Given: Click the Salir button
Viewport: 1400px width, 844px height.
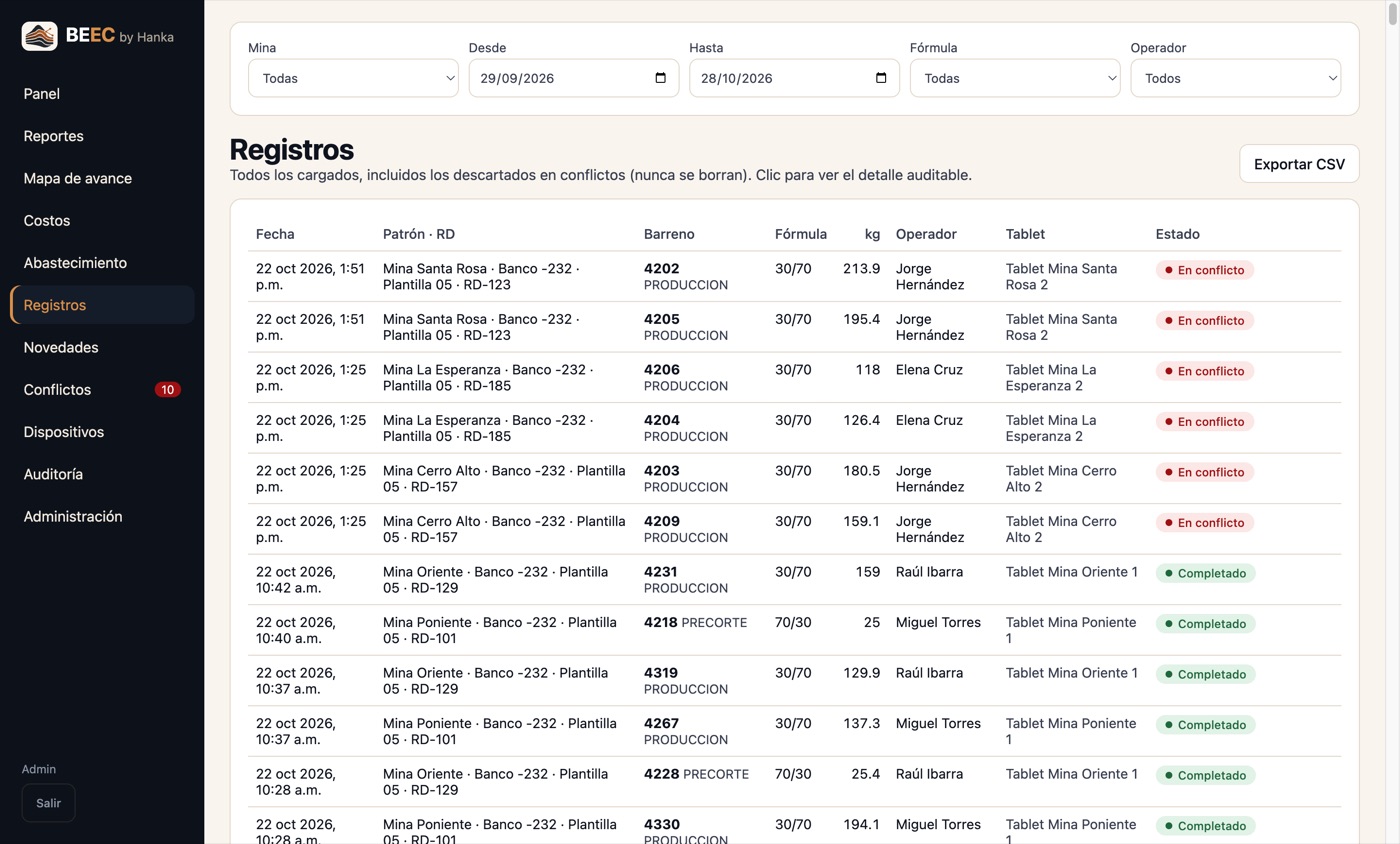Looking at the screenshot, I should (x=48, y=803).
